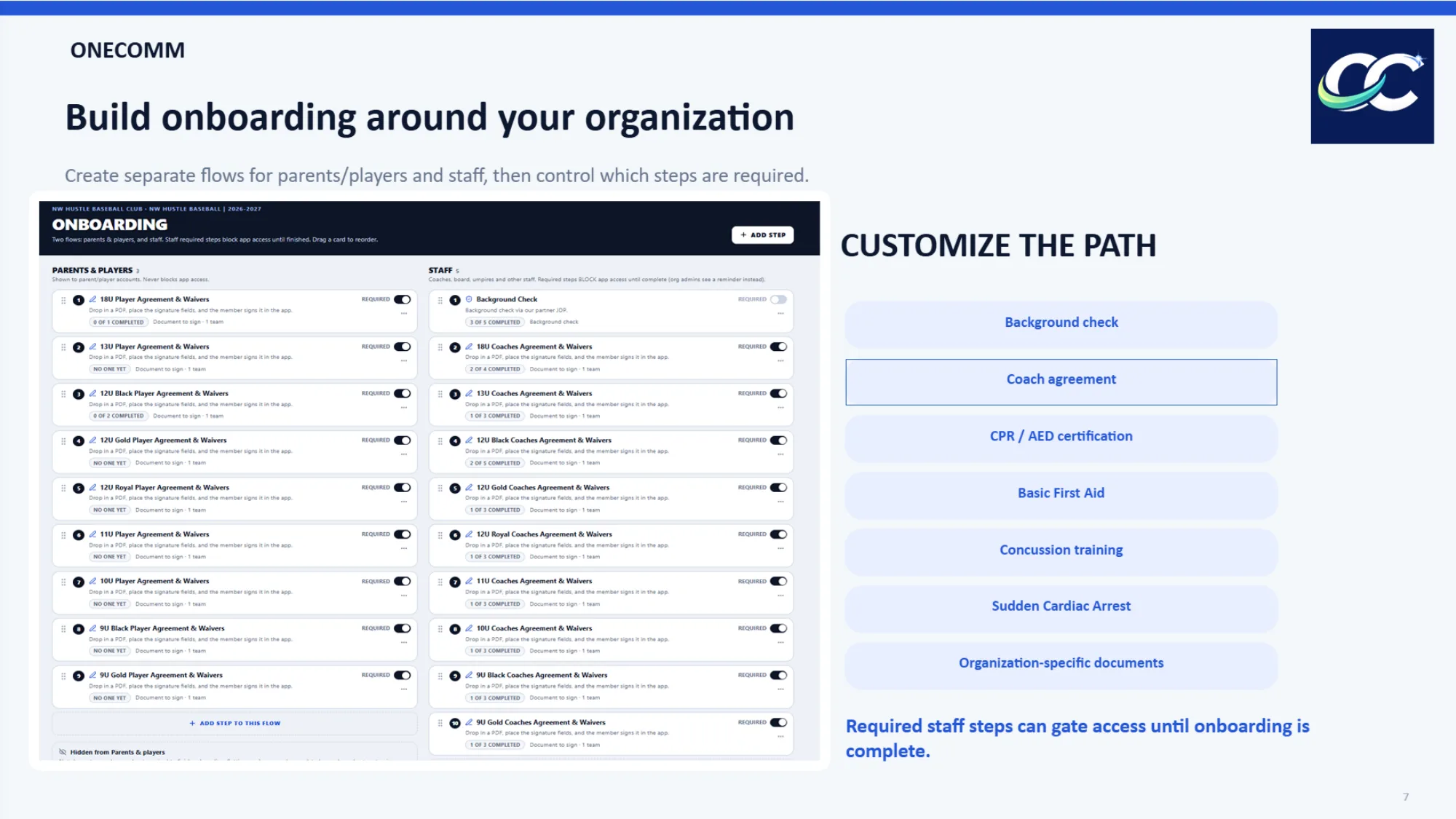Click step number 10 badge of 9U Gold Coaches
Viewport: 1456px width, 819px height.
pyautogui.click(x=455, y=723)
